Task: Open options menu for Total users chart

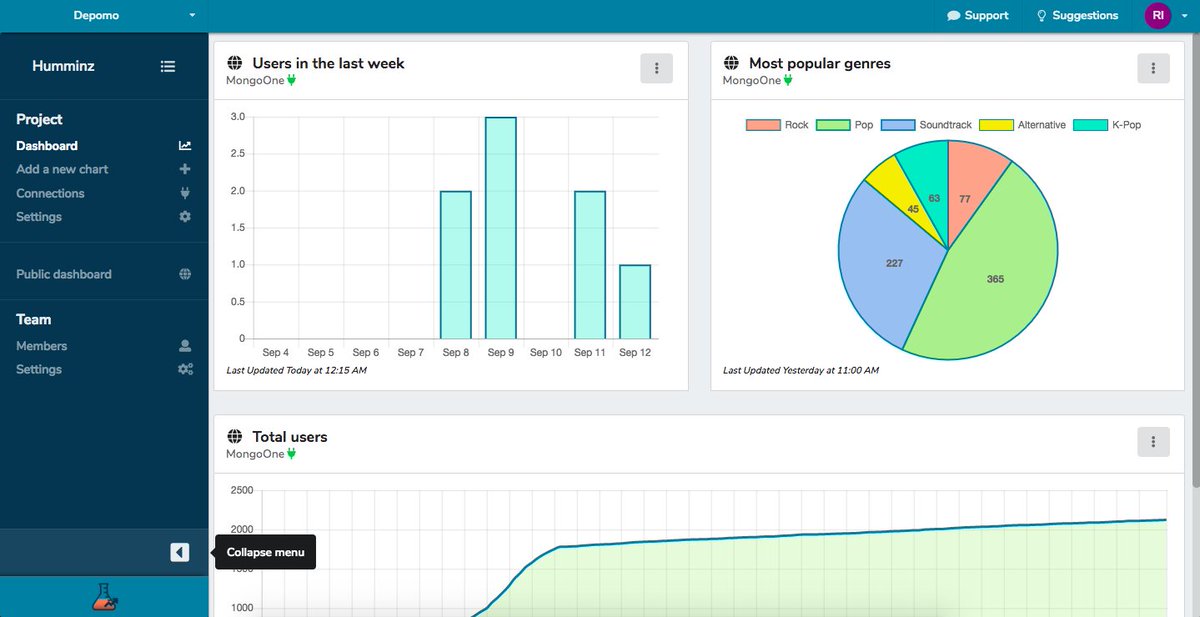Action: pyautogui.click(x=1153, y=441)
